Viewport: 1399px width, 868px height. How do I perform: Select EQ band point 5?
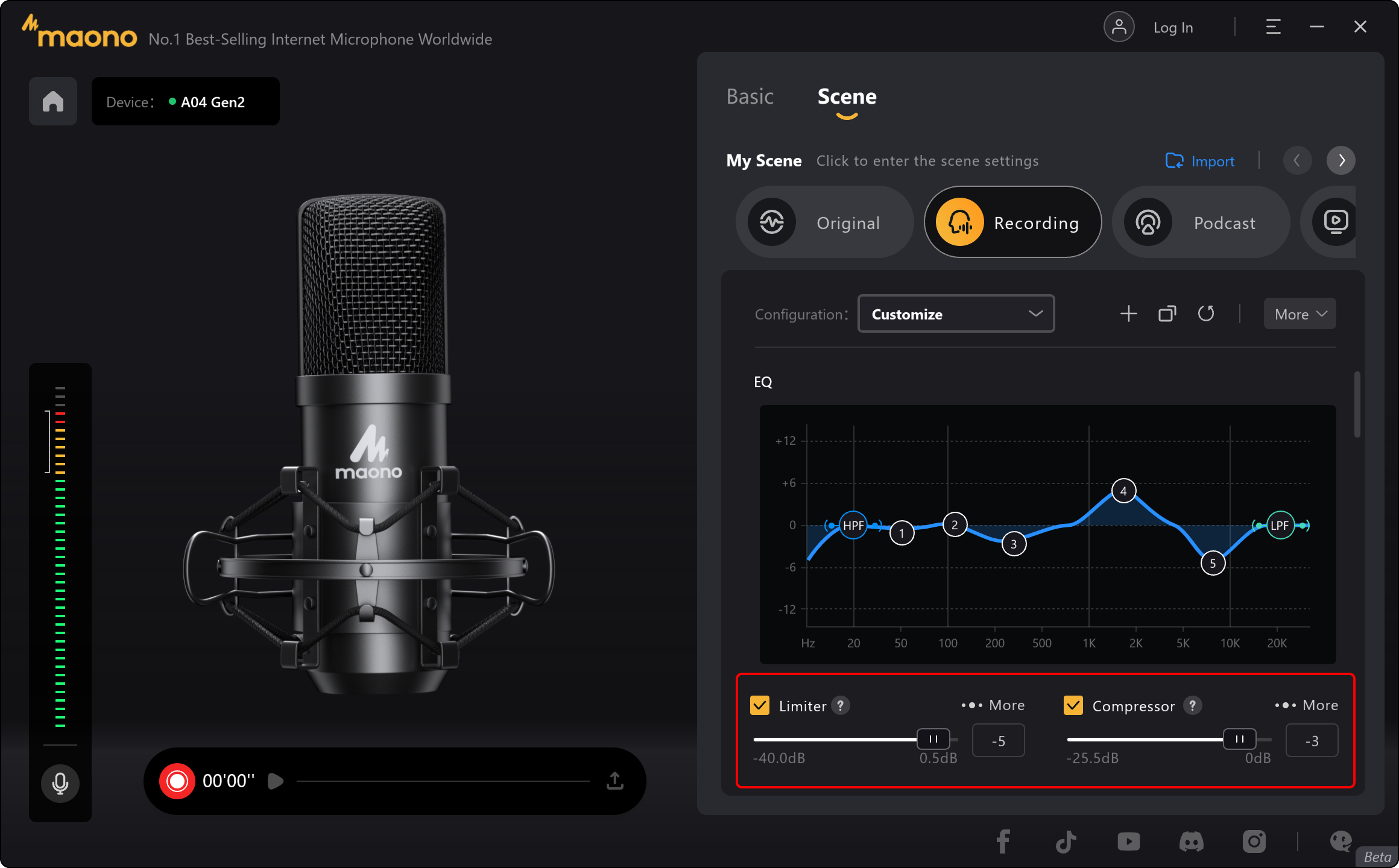click(x=1213, y=564)
